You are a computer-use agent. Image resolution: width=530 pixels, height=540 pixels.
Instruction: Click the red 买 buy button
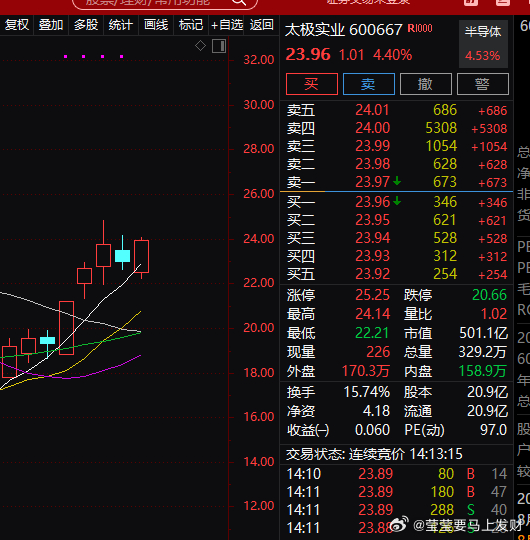tap(312, 84)
